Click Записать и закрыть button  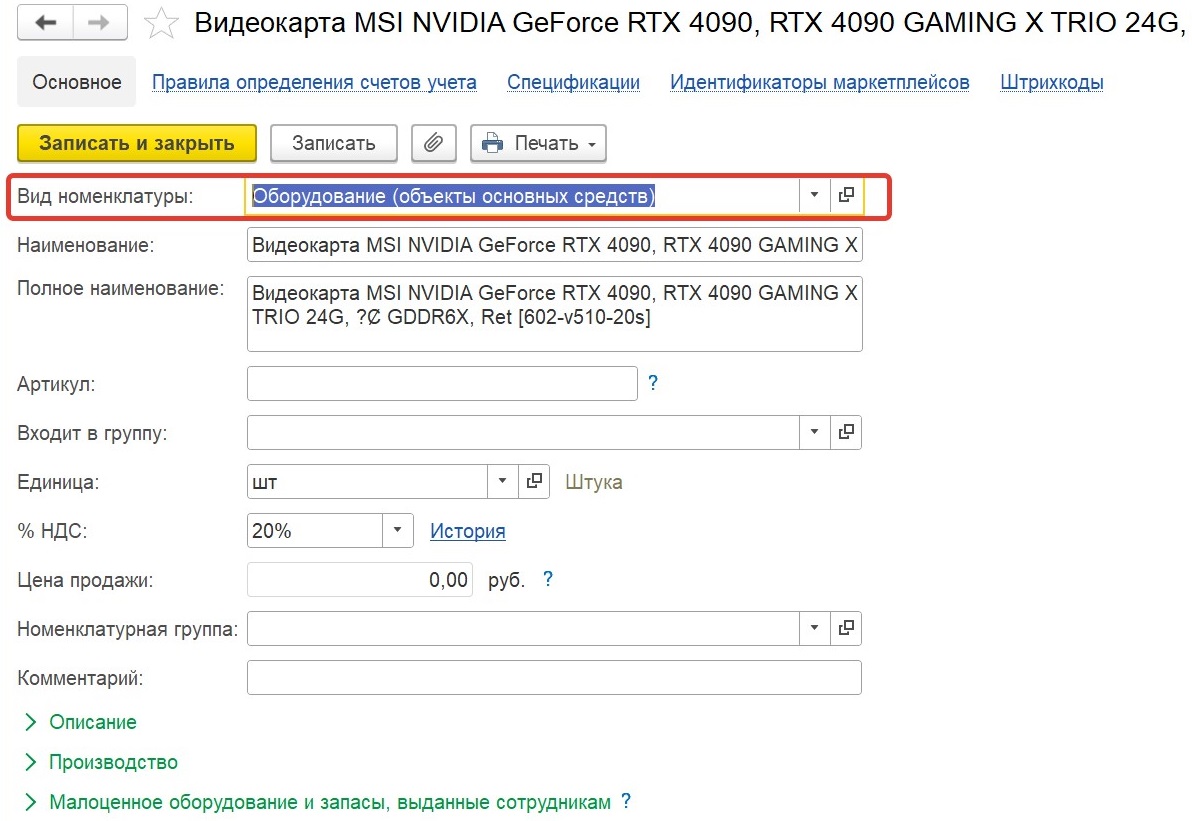pyautogui.click(x=137, y=143)
